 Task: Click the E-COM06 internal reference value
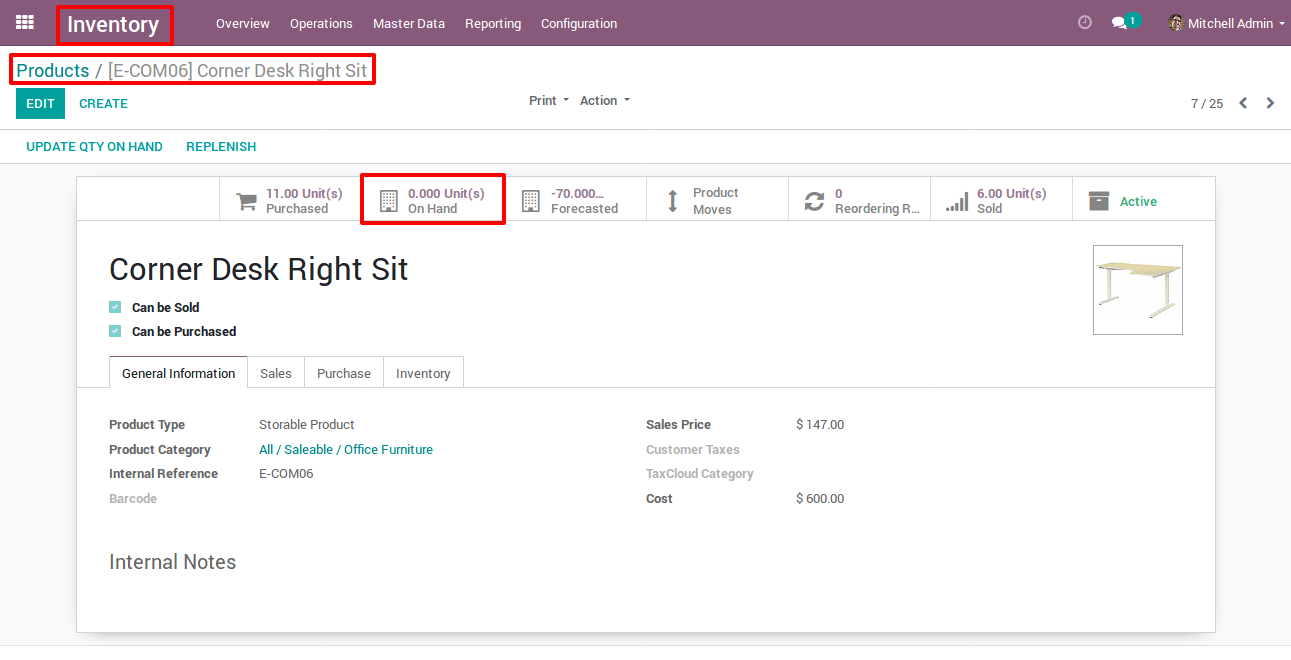[x=286, y=473]
